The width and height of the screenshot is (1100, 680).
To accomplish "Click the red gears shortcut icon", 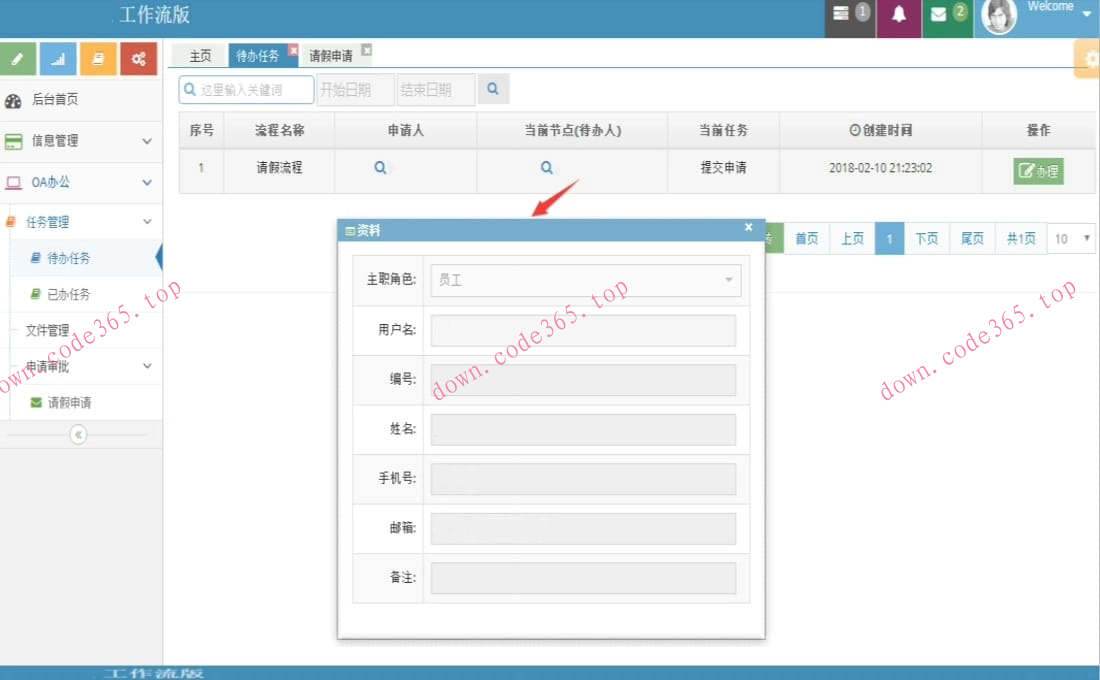I will pos(138,59).
